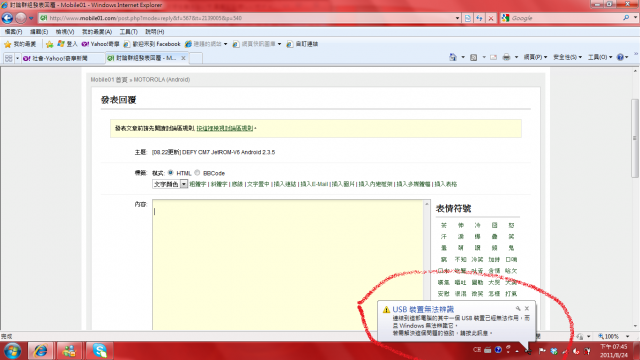This screenshot has height=360, width=640.
Task: Open the 說明(H) menu
Action: pyautogui.click(x=155, y=31)
